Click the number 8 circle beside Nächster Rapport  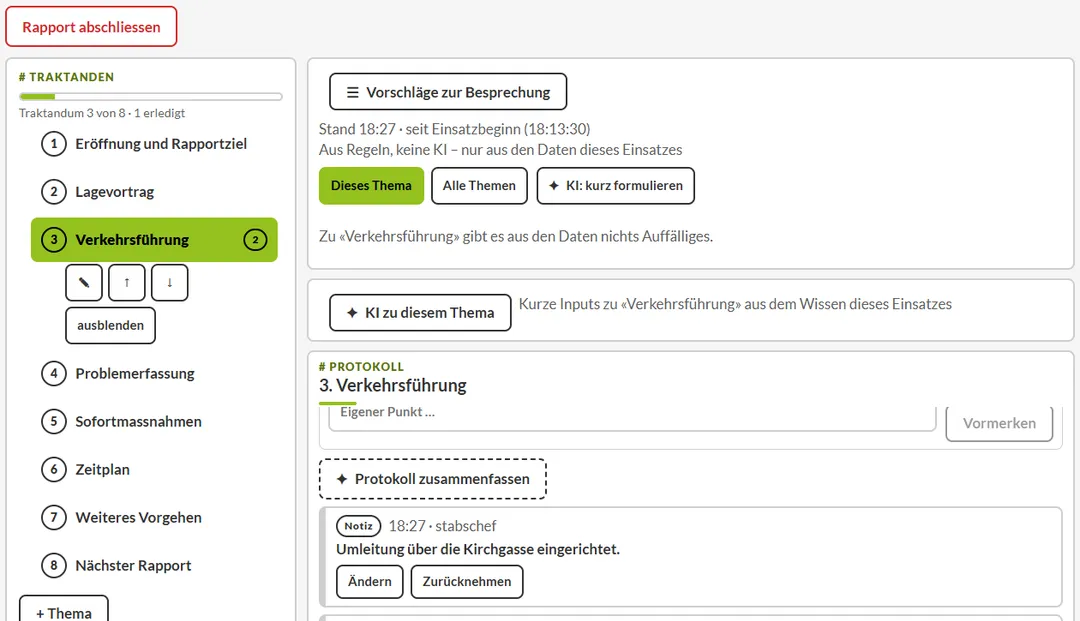54,566
